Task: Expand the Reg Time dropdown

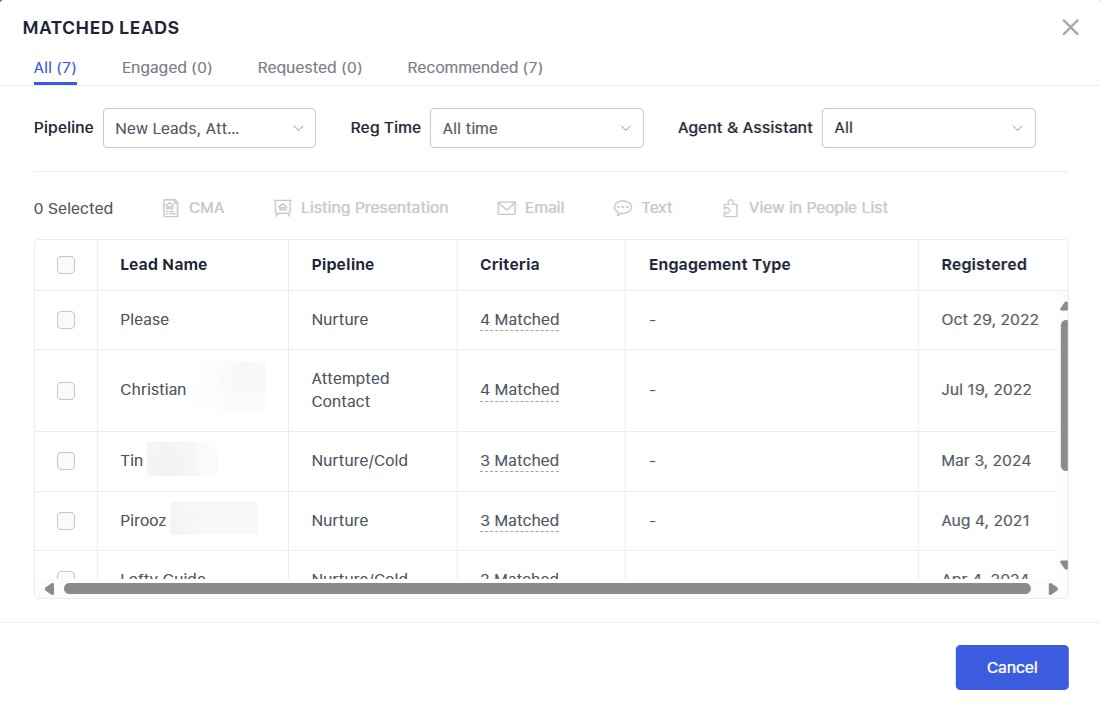Action: pos(536,128)
